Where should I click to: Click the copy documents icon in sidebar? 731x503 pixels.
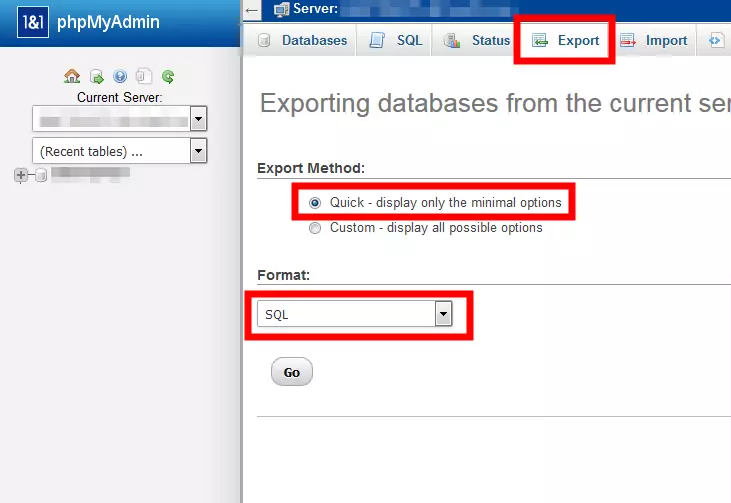pyautogui.click(x=144, y=76)
